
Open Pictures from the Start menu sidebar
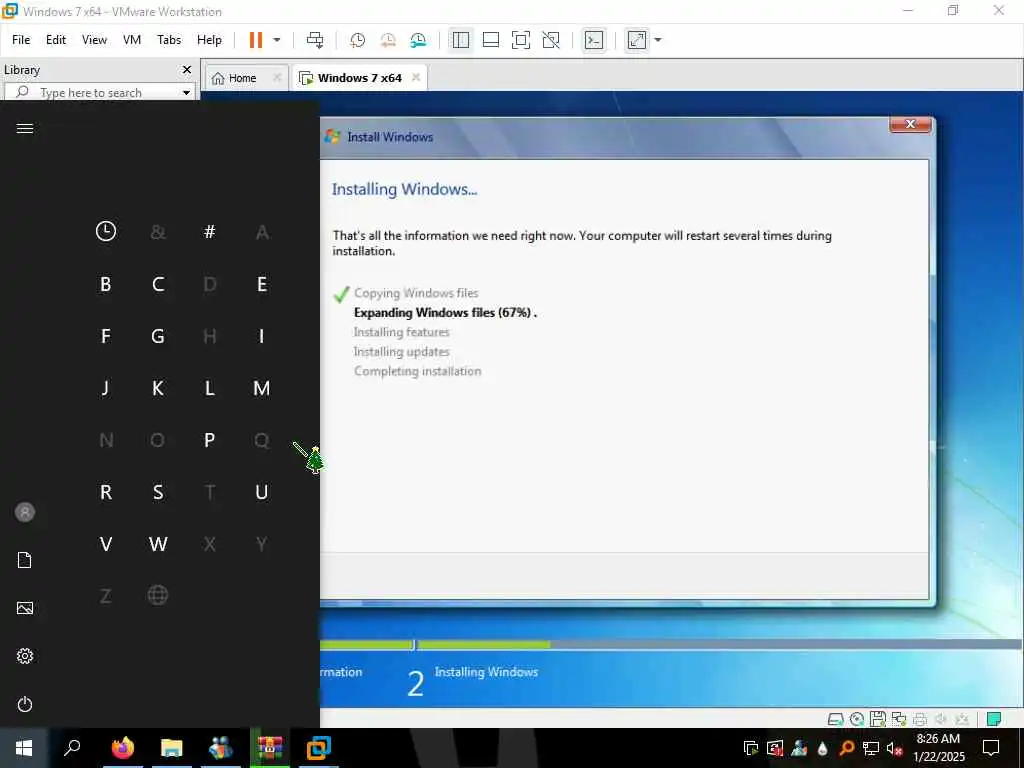[x=25, y=608]
